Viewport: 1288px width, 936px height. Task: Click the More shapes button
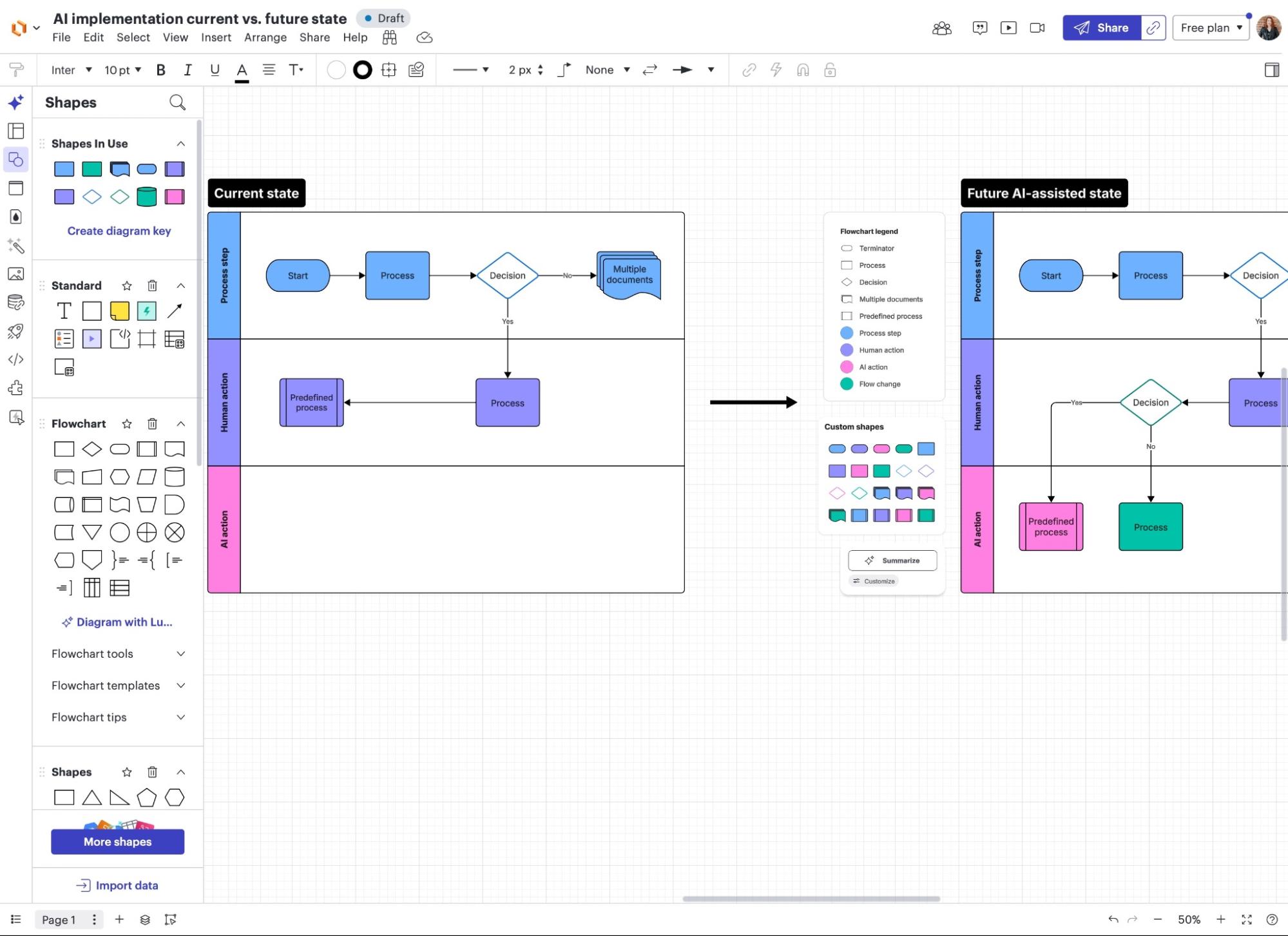coord(117,841)
